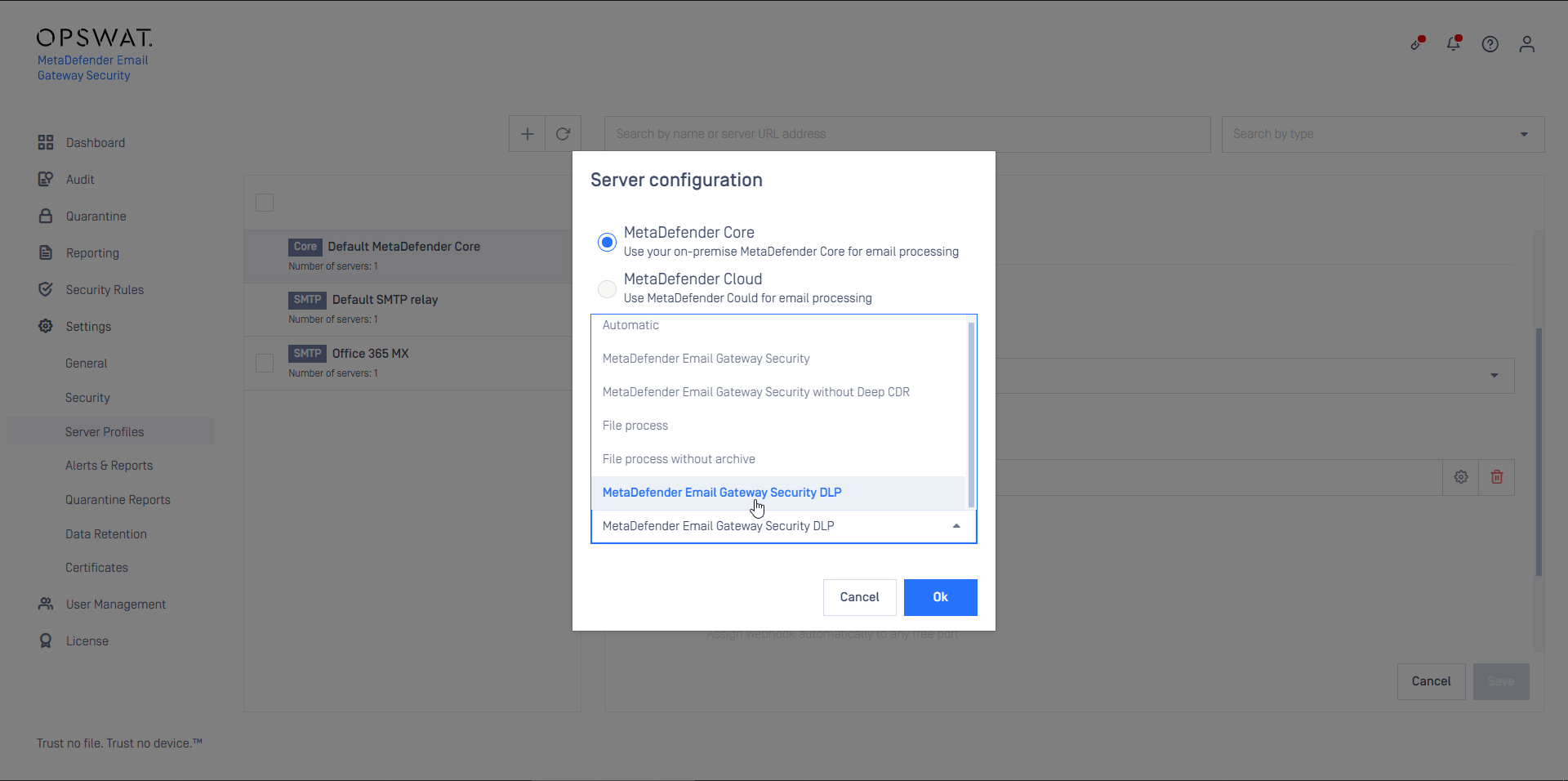The image size is (1568, 781).
Task: Click the red trash delete icon
Action: [x=1497, y=477]
